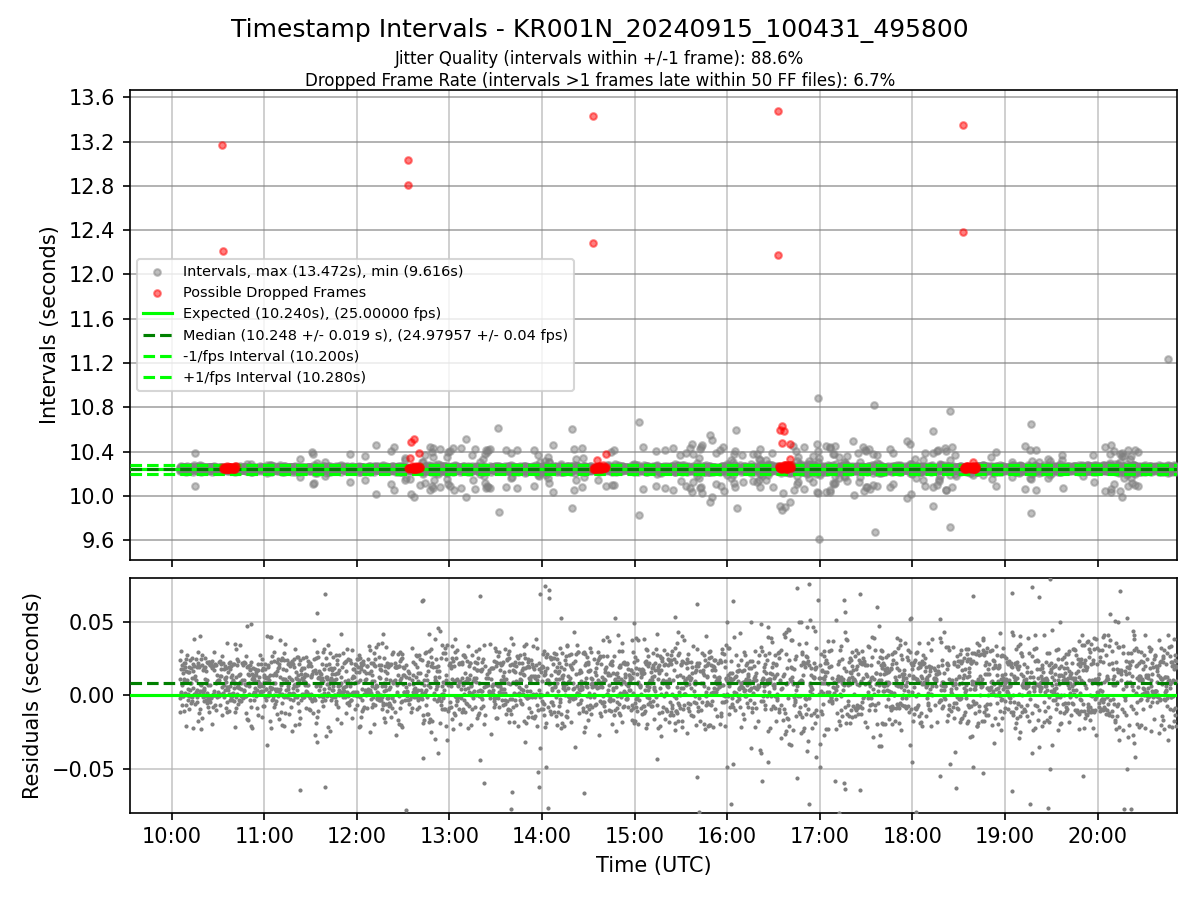Image resolution: width=1200 pixels, height=900 pixels.
Task: Click the highest red dropped-frame point near 16:30
Action: (x=778, y=111)
